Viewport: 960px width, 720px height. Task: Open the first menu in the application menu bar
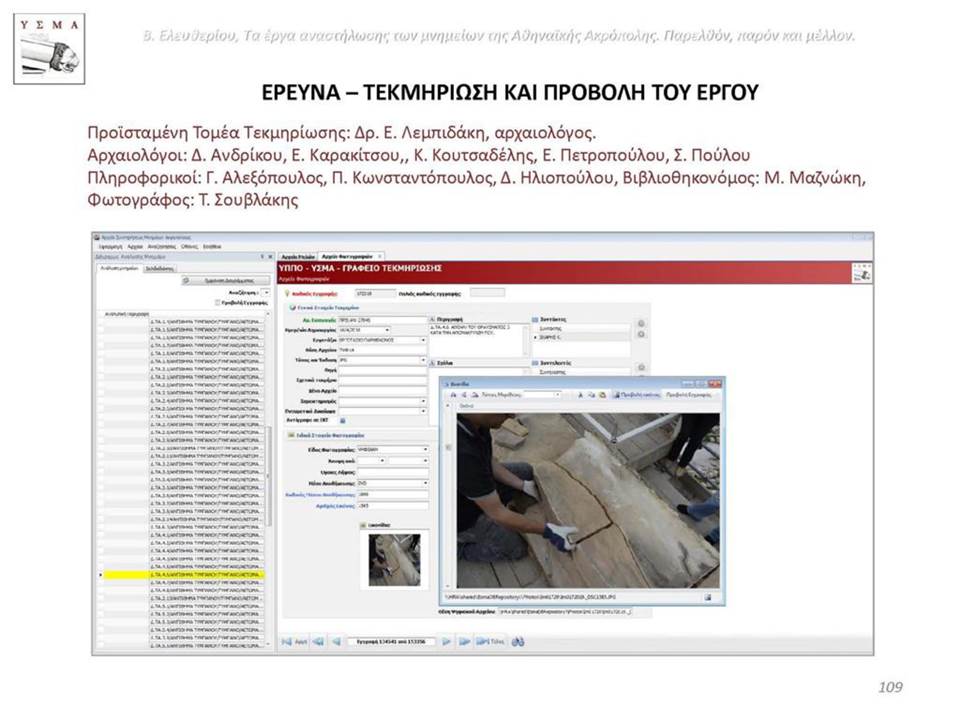(x=110, y=247)
